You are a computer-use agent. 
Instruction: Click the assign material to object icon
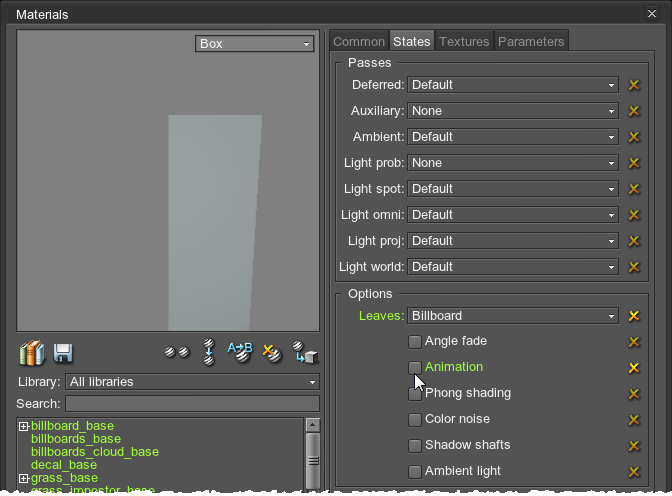(x=304, y=353)
